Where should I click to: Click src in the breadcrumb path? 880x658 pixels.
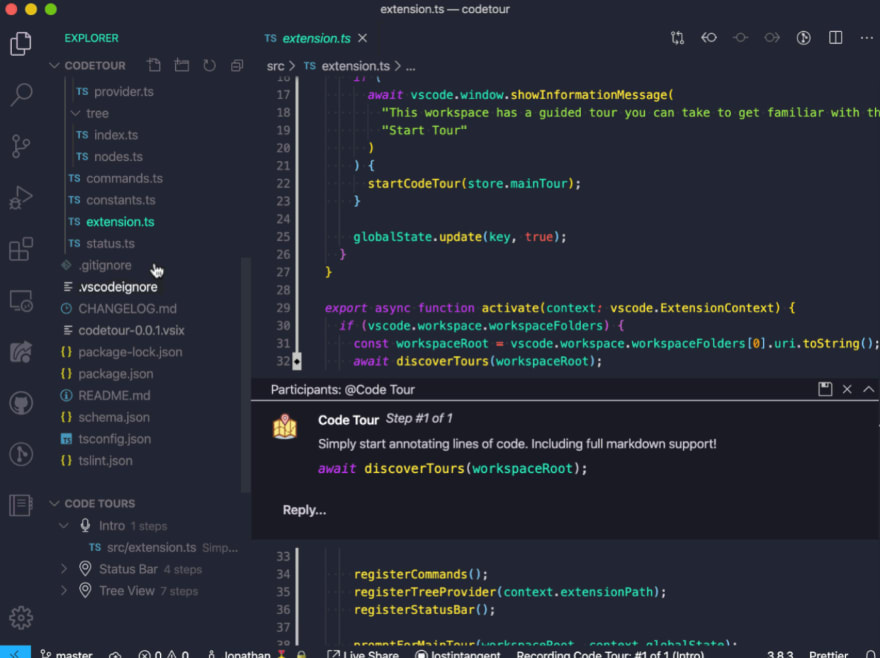(x=275, y=66)
